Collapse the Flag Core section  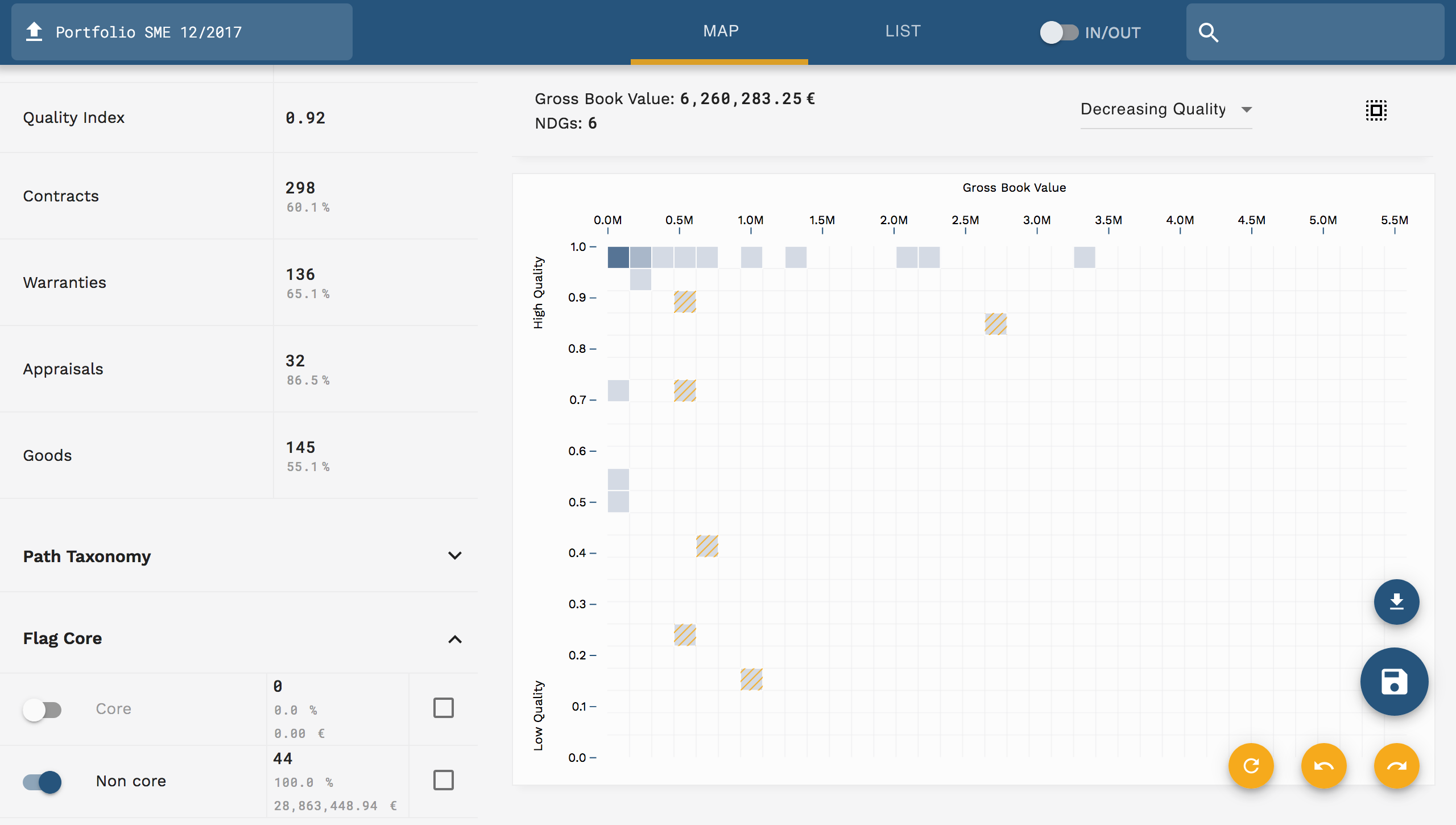[x=455, y=639]
